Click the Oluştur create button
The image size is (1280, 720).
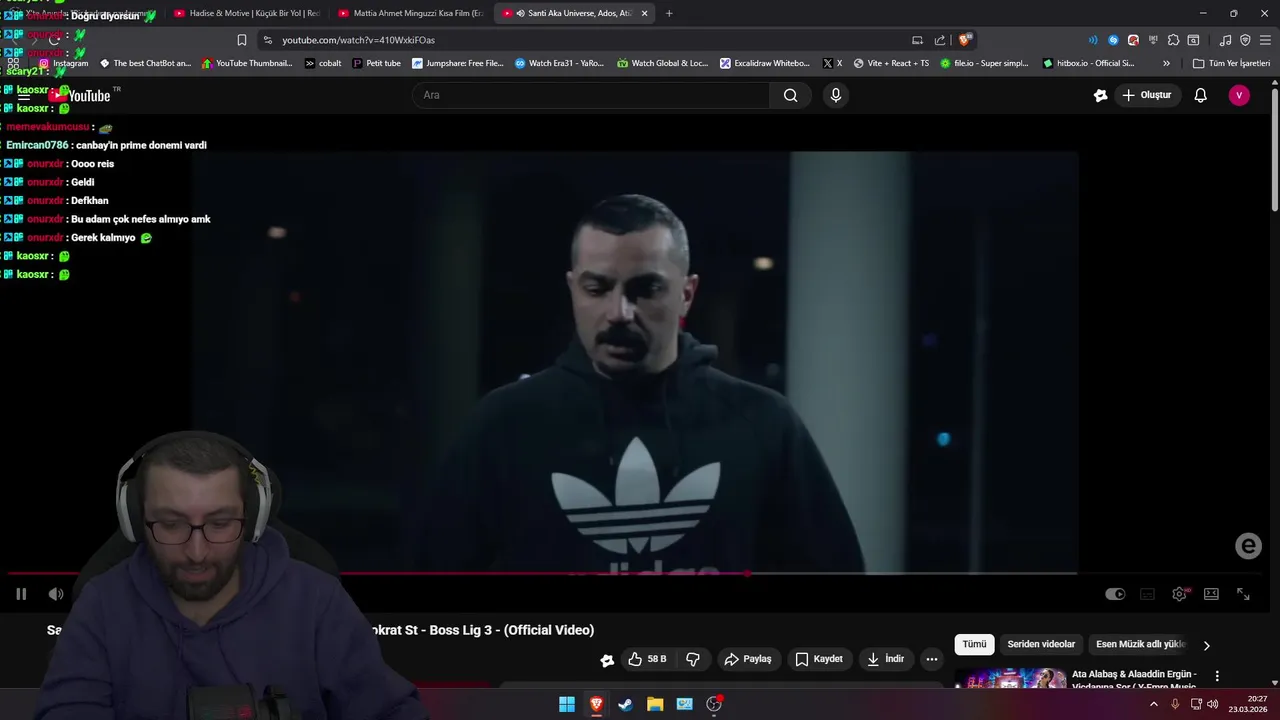click(1147, 95)
